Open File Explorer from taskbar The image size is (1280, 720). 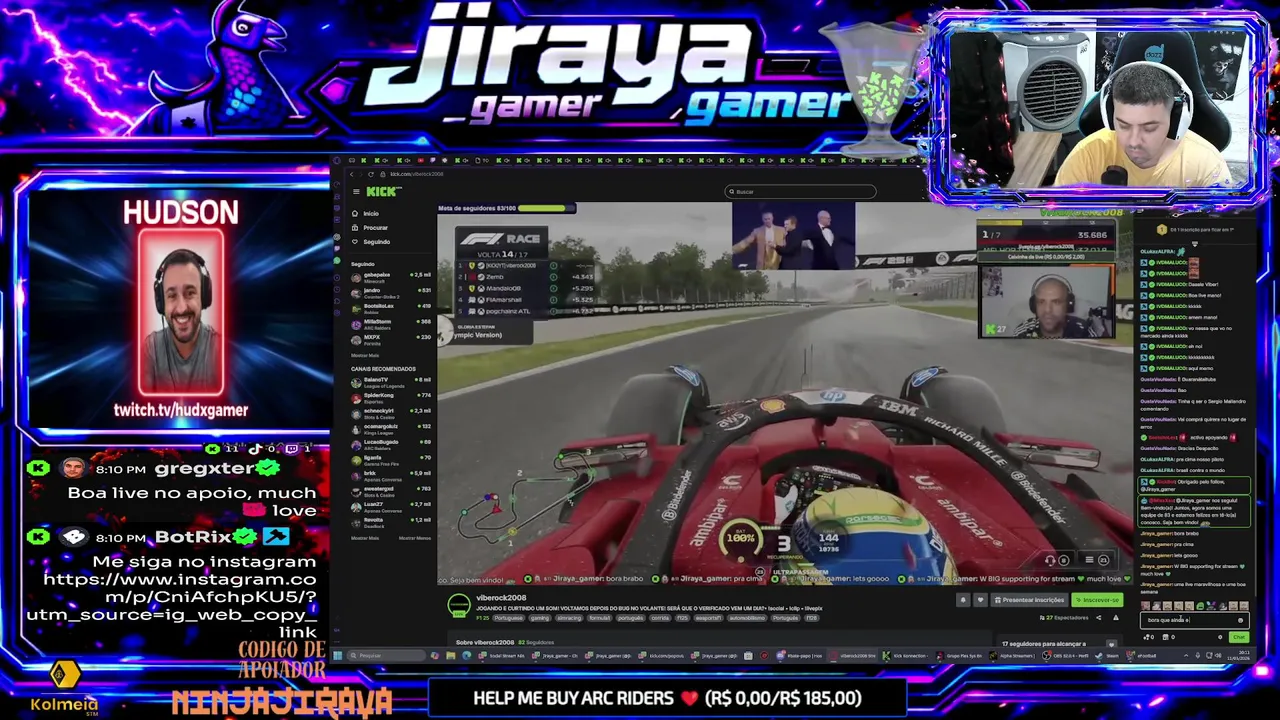451,655
